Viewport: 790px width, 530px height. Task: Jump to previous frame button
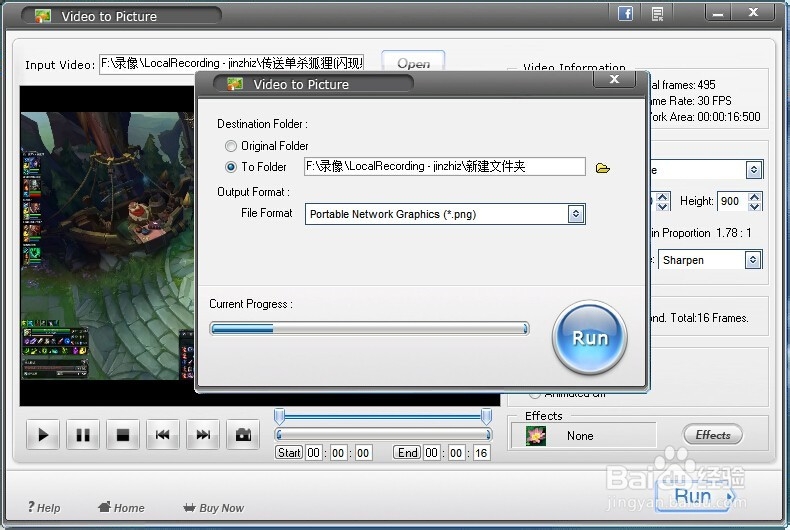click(163, 434)
